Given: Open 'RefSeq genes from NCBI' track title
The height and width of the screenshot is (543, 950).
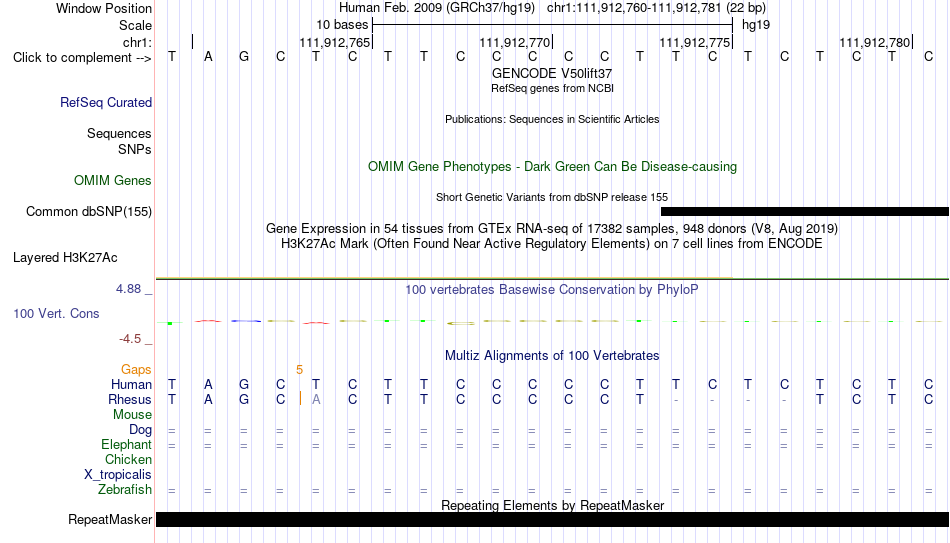Looking at the screenshot, I should pos(552,88).
